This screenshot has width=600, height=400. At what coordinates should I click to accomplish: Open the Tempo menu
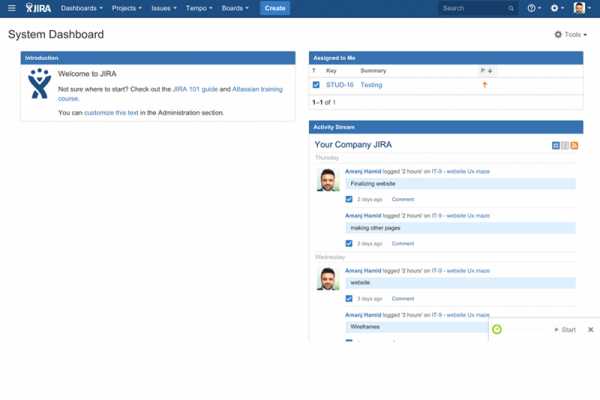pos(199,8)
